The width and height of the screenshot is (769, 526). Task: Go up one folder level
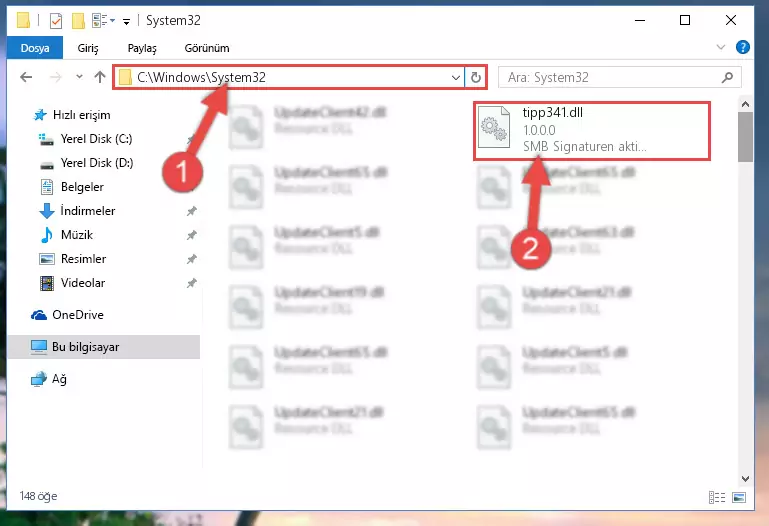100,77
